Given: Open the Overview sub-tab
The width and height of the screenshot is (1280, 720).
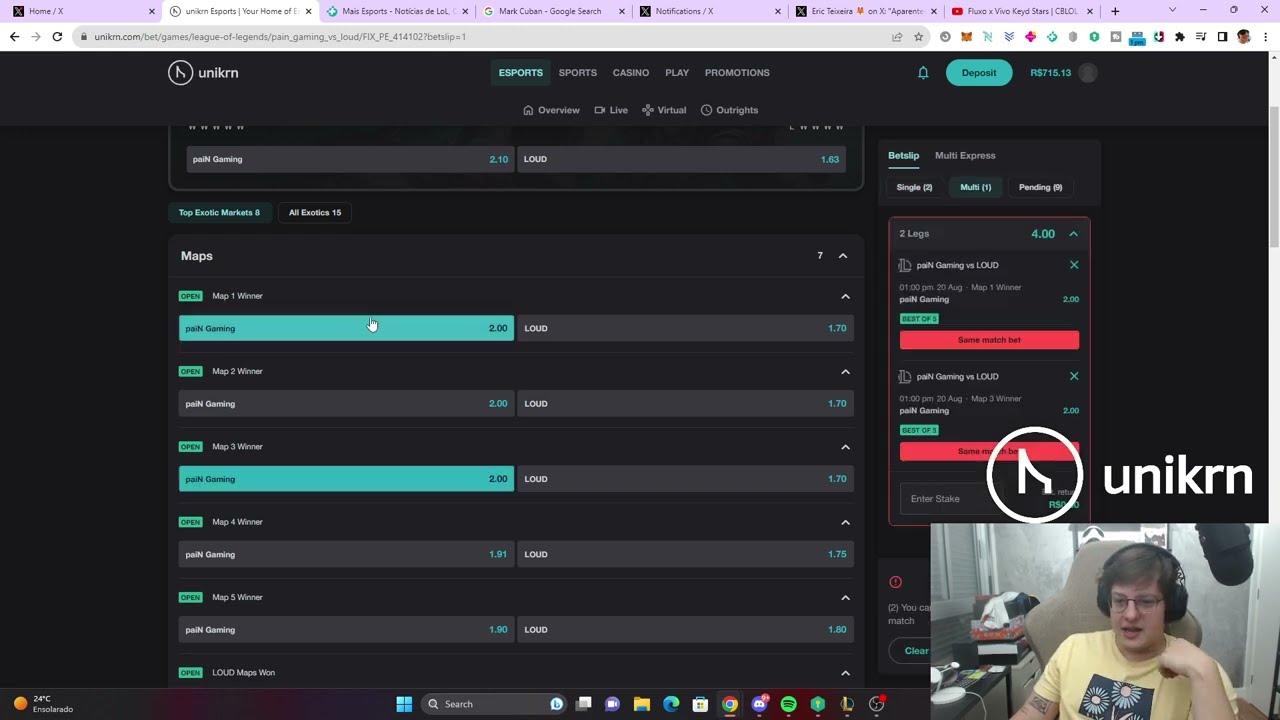Looking at the screenshot, I should point(551,110).
